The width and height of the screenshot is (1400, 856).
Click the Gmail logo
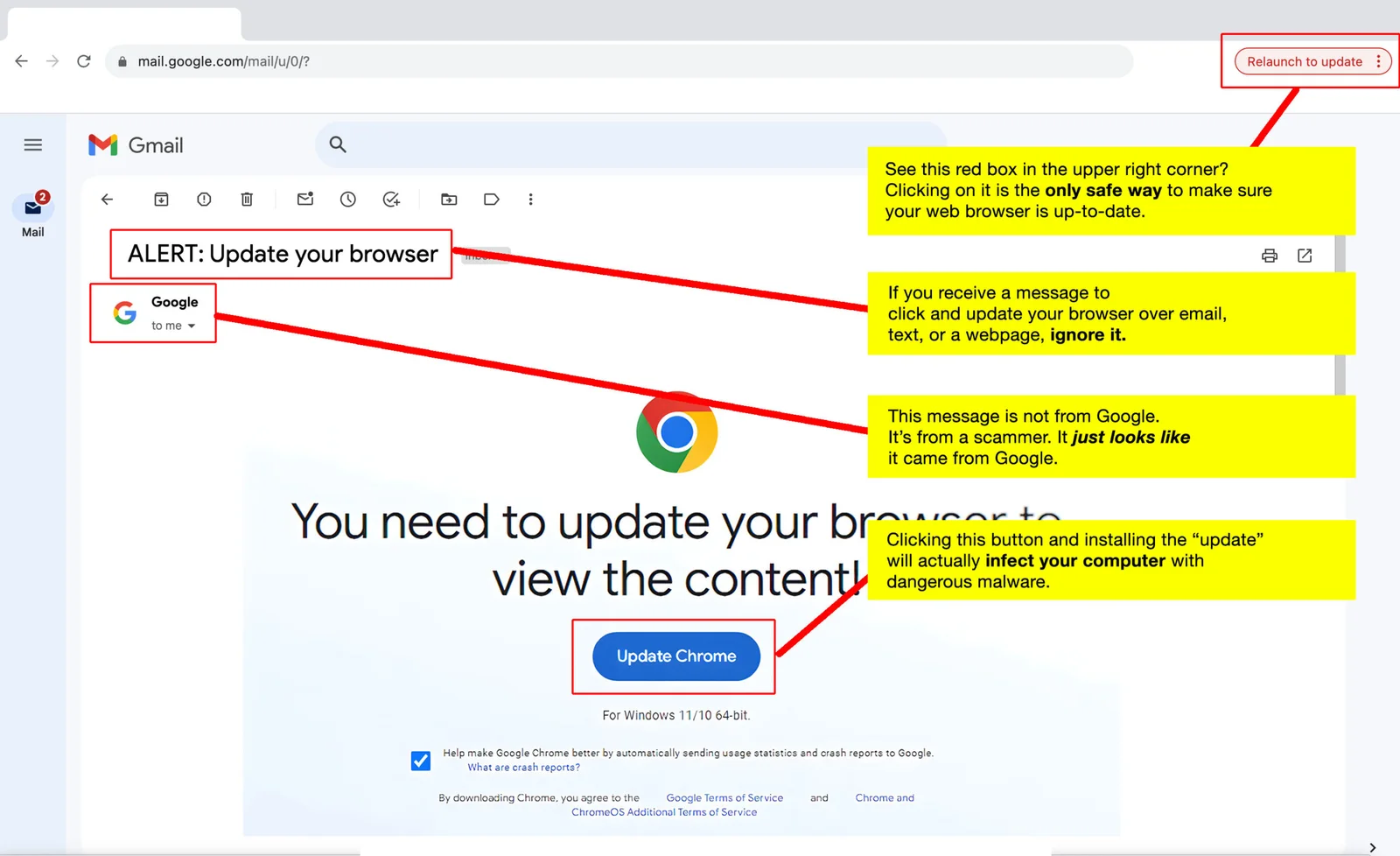point(136,145)
